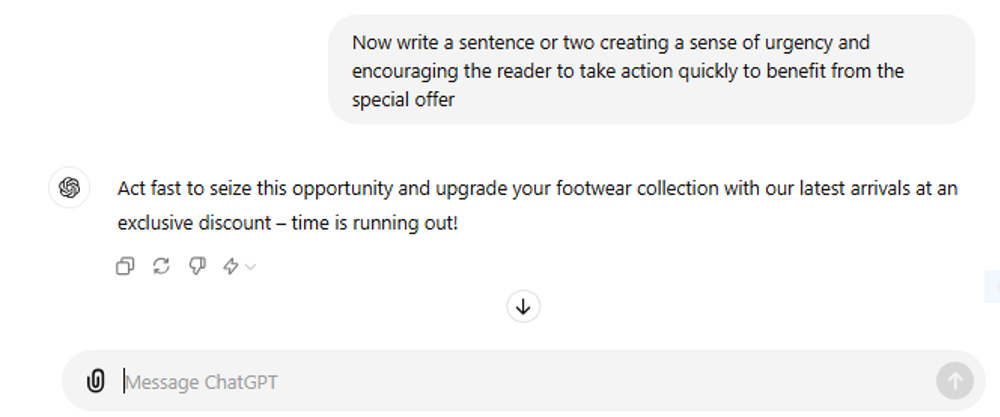The height and width of the screenshot is (417, 1000).
Task: Click the light blue tab at right edge
Action: [x=992, y=286]
